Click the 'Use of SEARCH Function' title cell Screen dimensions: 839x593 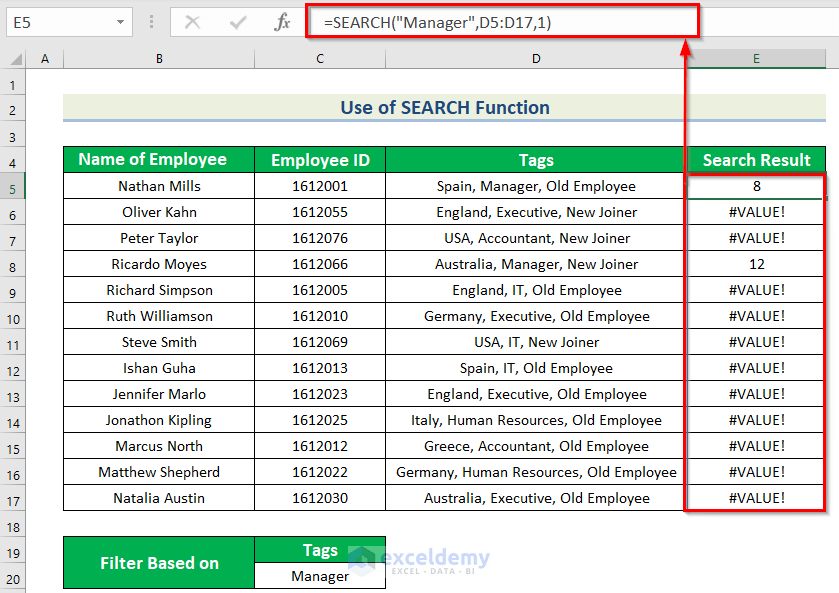tap(445, 107)
